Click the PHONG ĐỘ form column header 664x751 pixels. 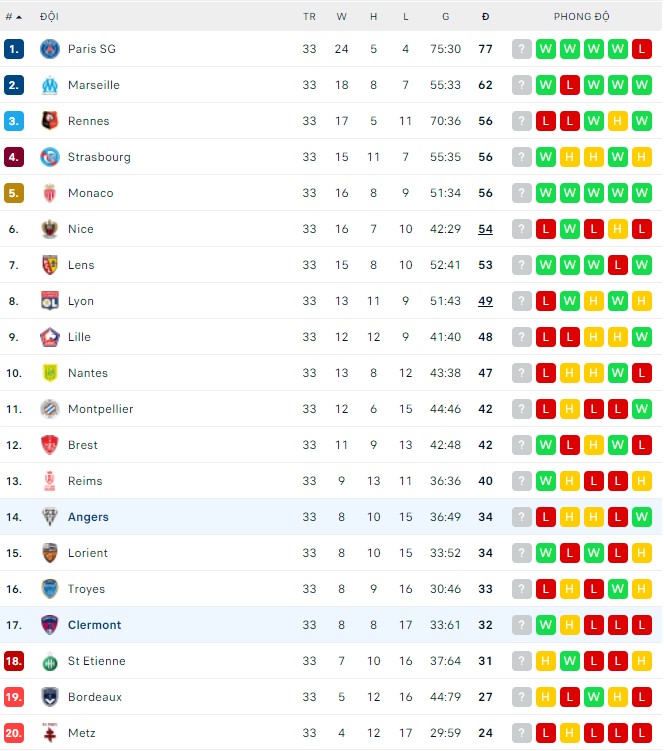(581, 17)
